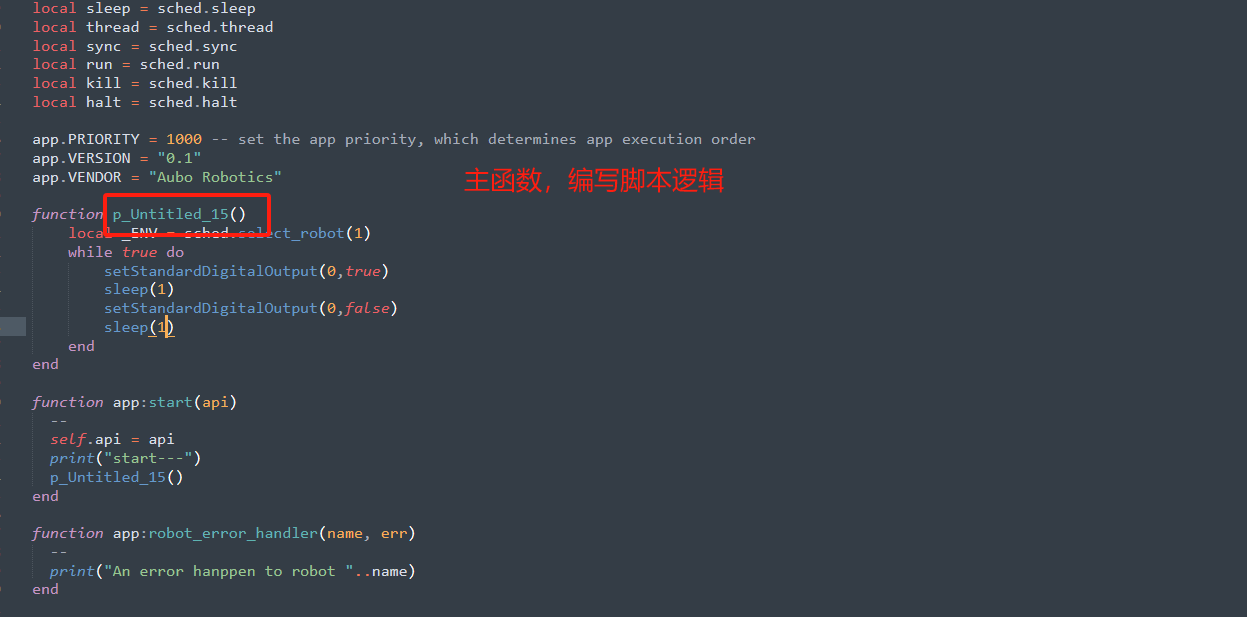The image size is (1247, 617).
Task: Click the app:start(api) function header
Action: pyautogui.click(x=134, y=402)
